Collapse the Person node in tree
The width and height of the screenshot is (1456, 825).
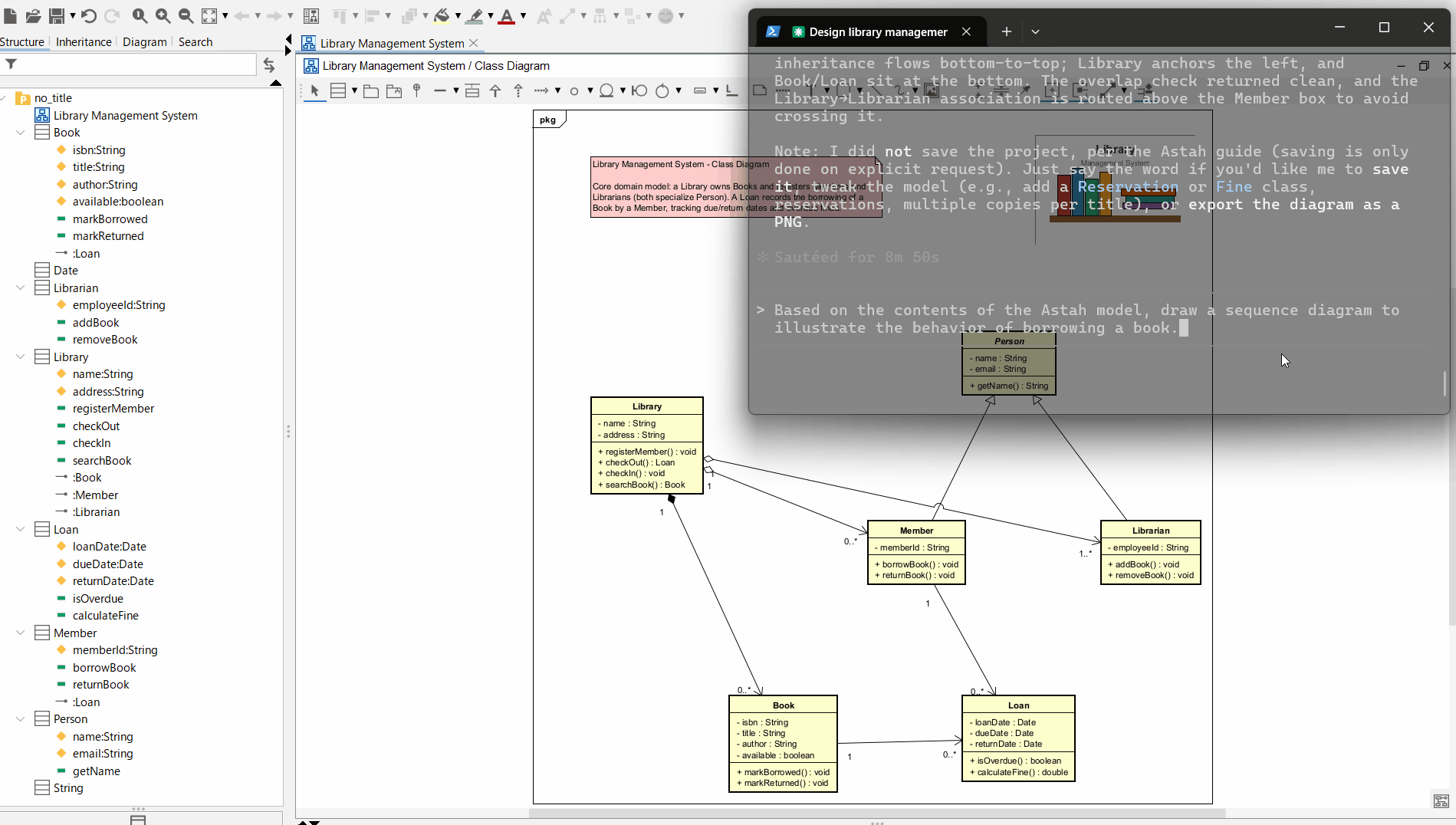point(21,719)
